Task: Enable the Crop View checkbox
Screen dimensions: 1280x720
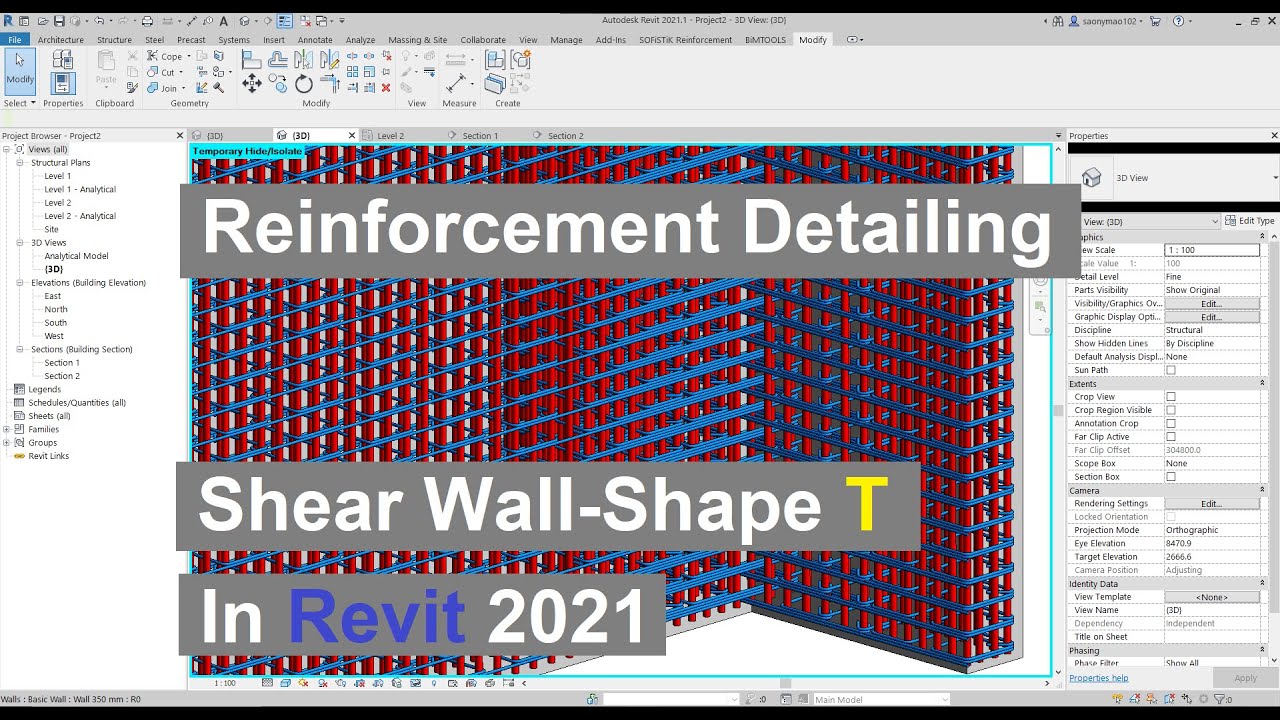Action: pyautogui.click(x=1171, y=397)
